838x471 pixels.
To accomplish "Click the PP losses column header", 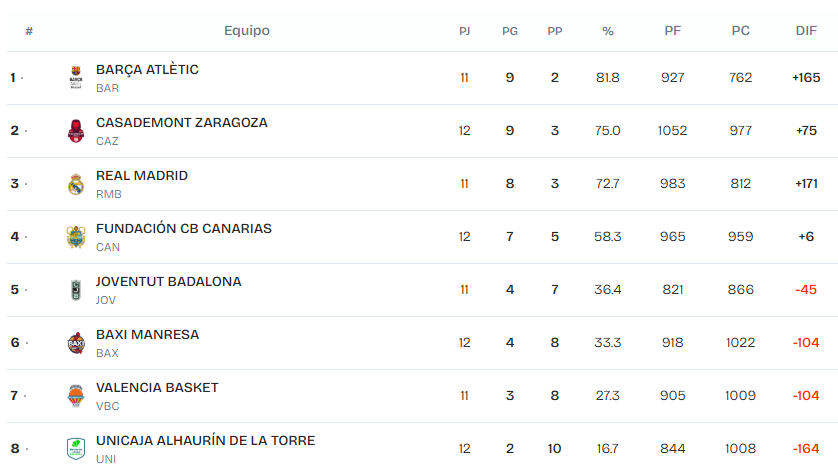I will pos(555,31).
